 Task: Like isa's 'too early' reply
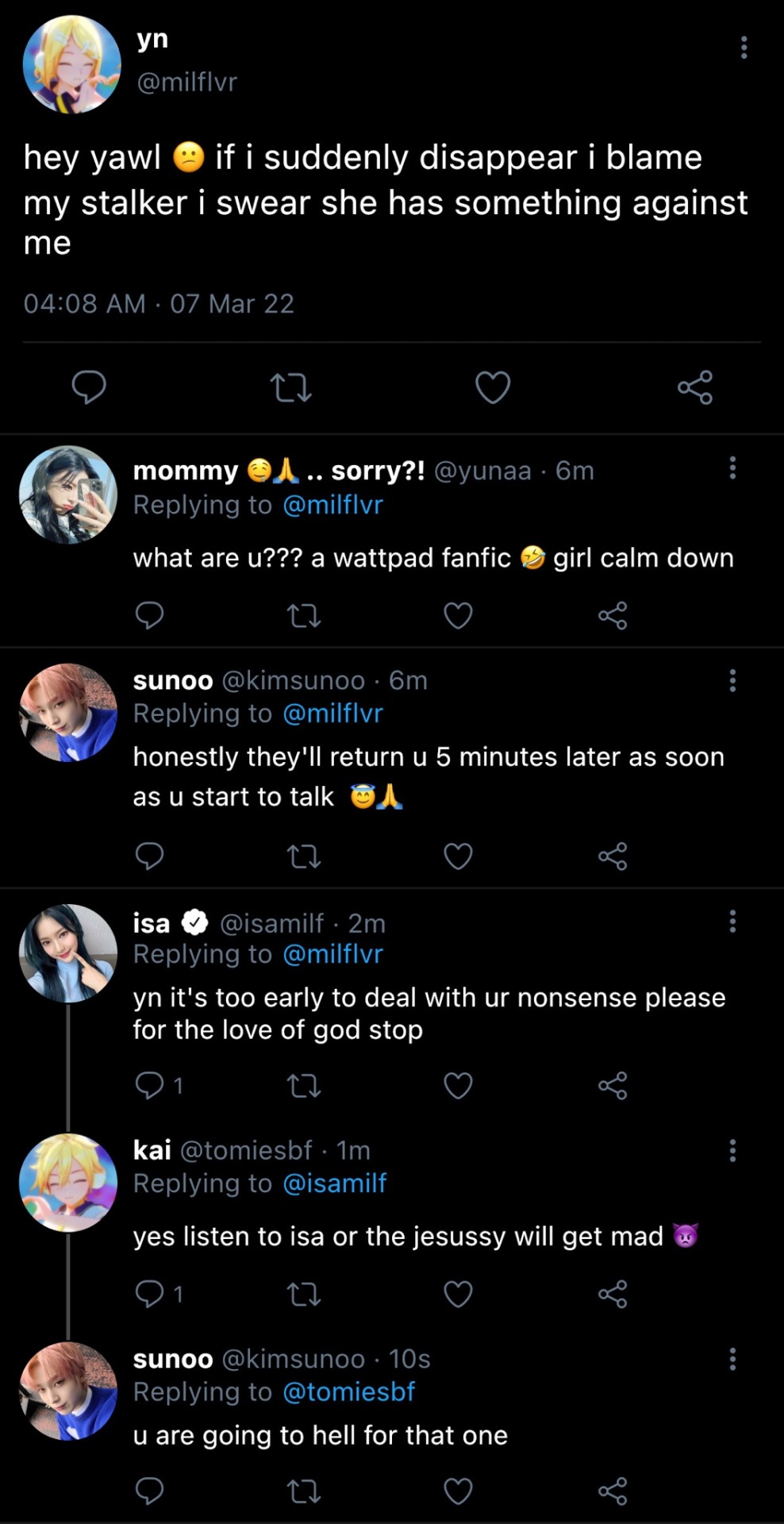coord(458,1085)
